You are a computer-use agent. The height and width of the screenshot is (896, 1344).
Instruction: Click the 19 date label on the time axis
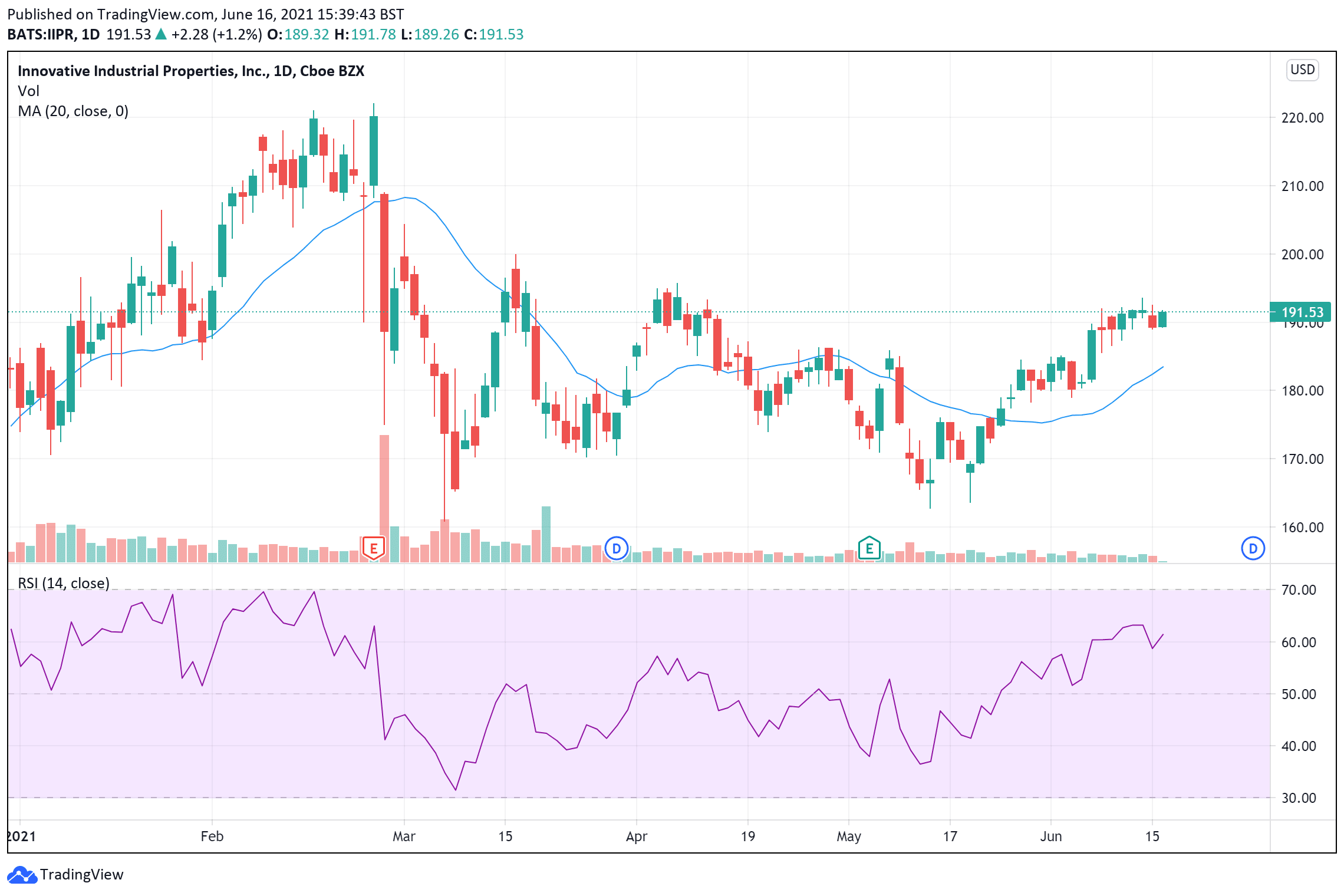tap(748, 836)
